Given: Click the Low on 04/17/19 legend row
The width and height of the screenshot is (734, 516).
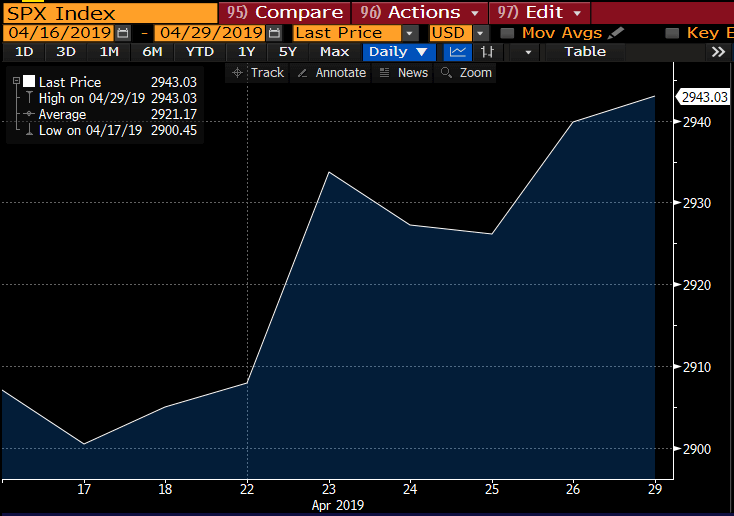Looking at the screenshot, I should pyautogui.click(x=117, y=130).
